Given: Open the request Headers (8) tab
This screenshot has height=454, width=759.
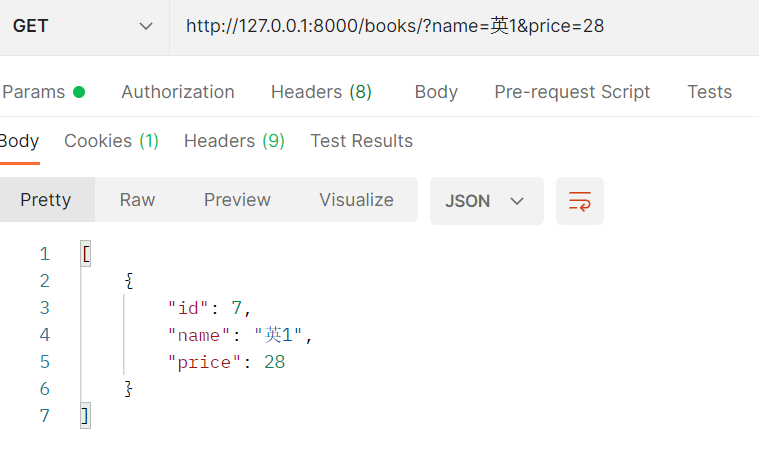Looking at the screenshot, I should tap(321, 92).
